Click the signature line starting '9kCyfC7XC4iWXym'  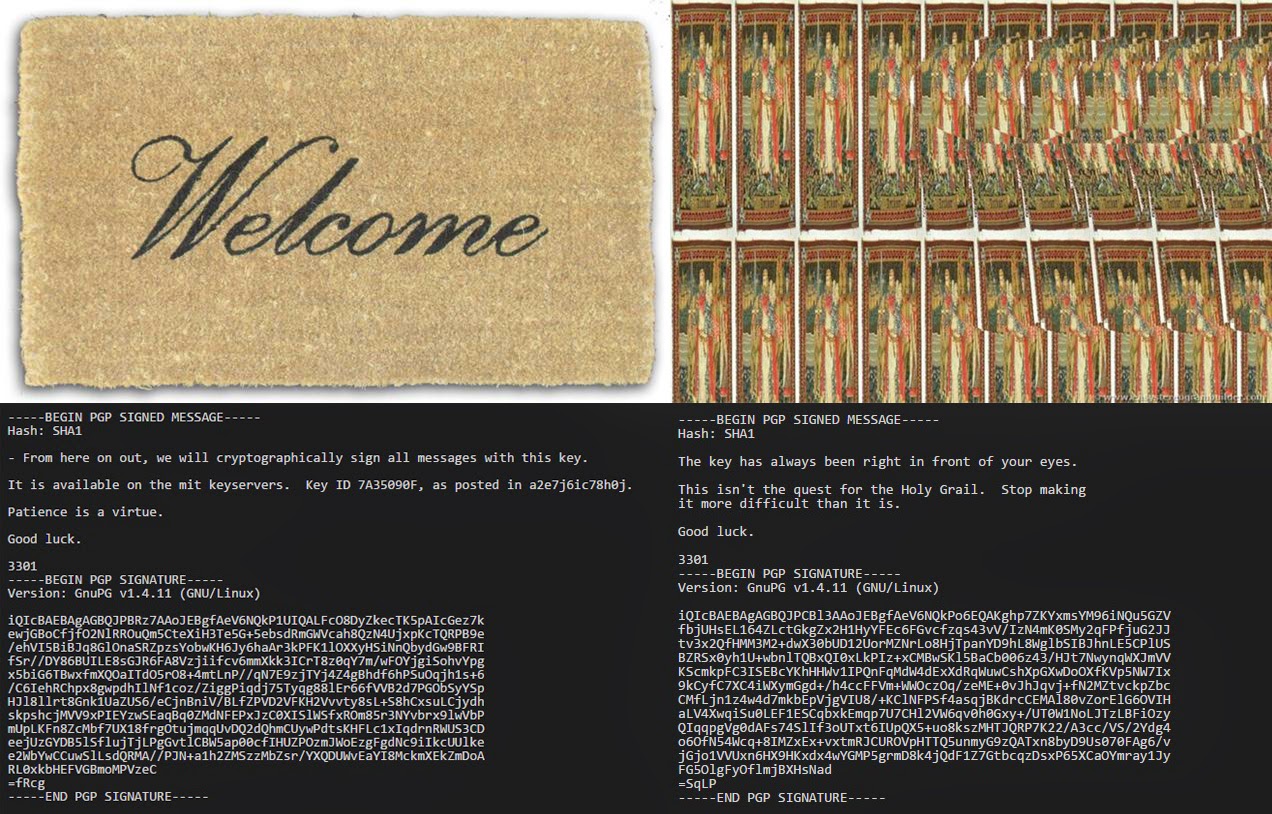point(924,685)
